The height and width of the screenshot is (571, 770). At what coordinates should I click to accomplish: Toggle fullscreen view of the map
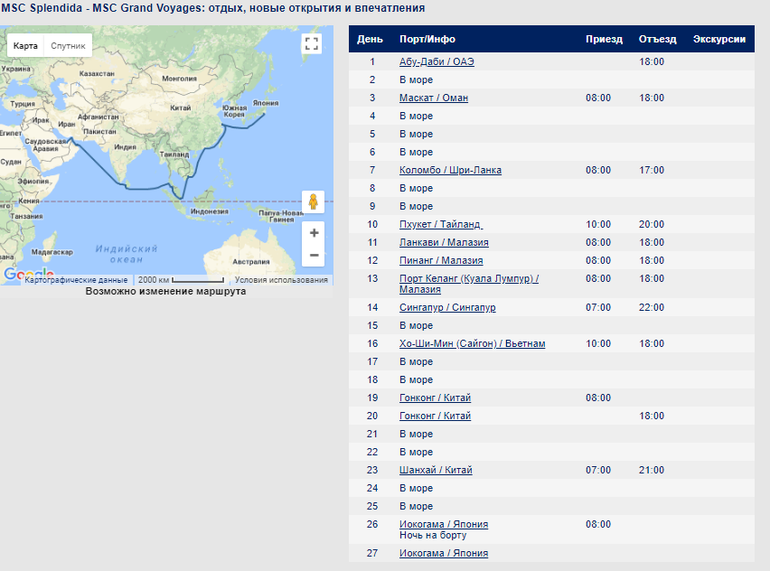[311, 44]
